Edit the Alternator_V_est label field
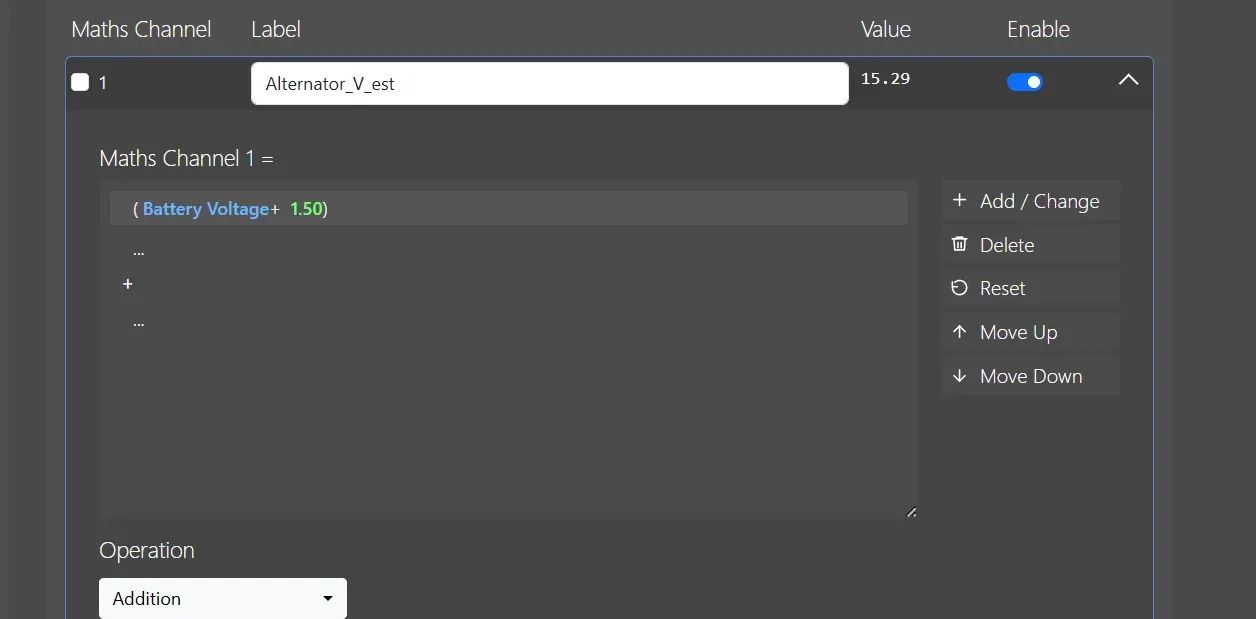The width and height of the screenshot is (1256, 619). (x=549, y=84)
